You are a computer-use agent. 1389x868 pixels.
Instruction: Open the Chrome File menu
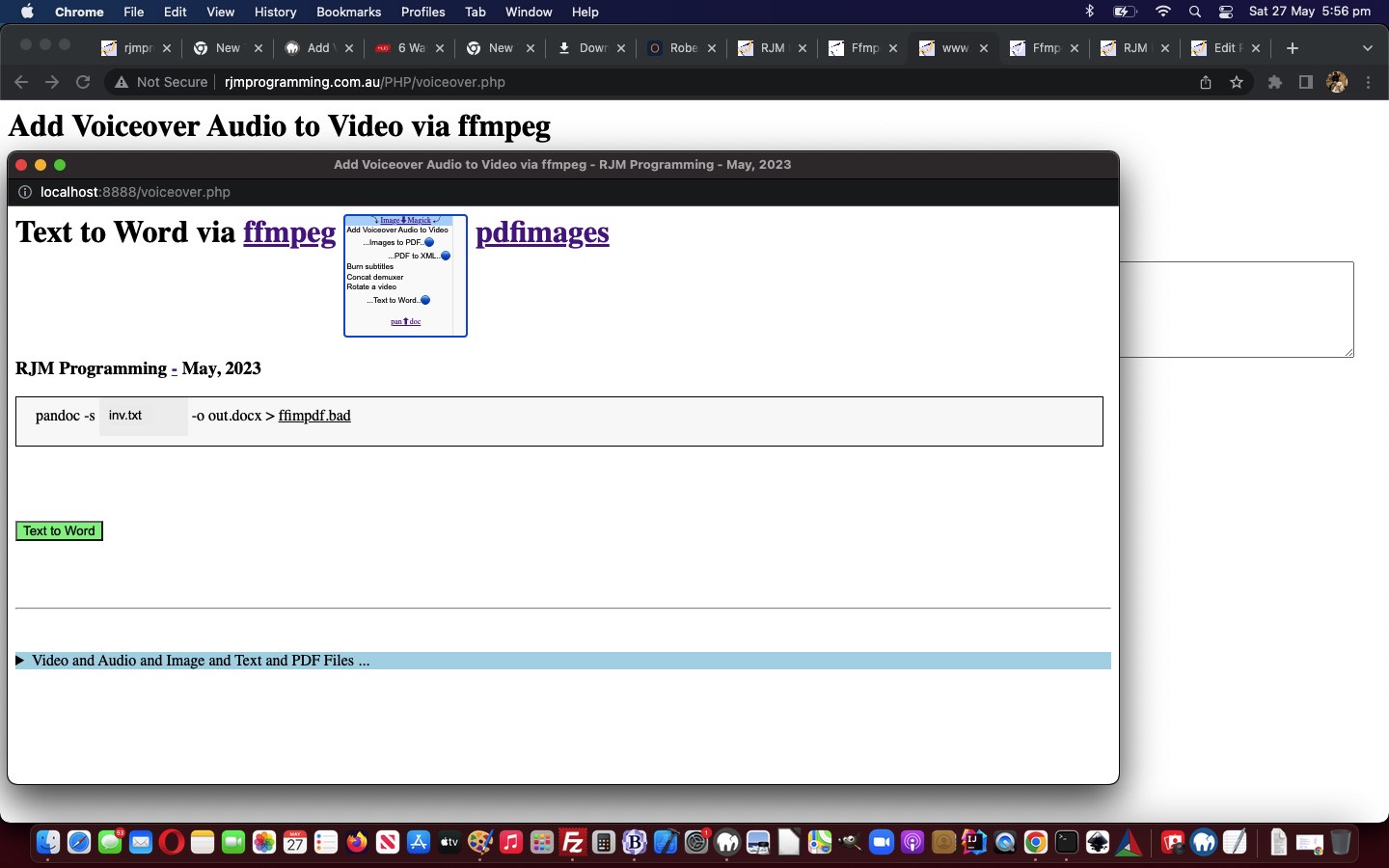[133, 12]
